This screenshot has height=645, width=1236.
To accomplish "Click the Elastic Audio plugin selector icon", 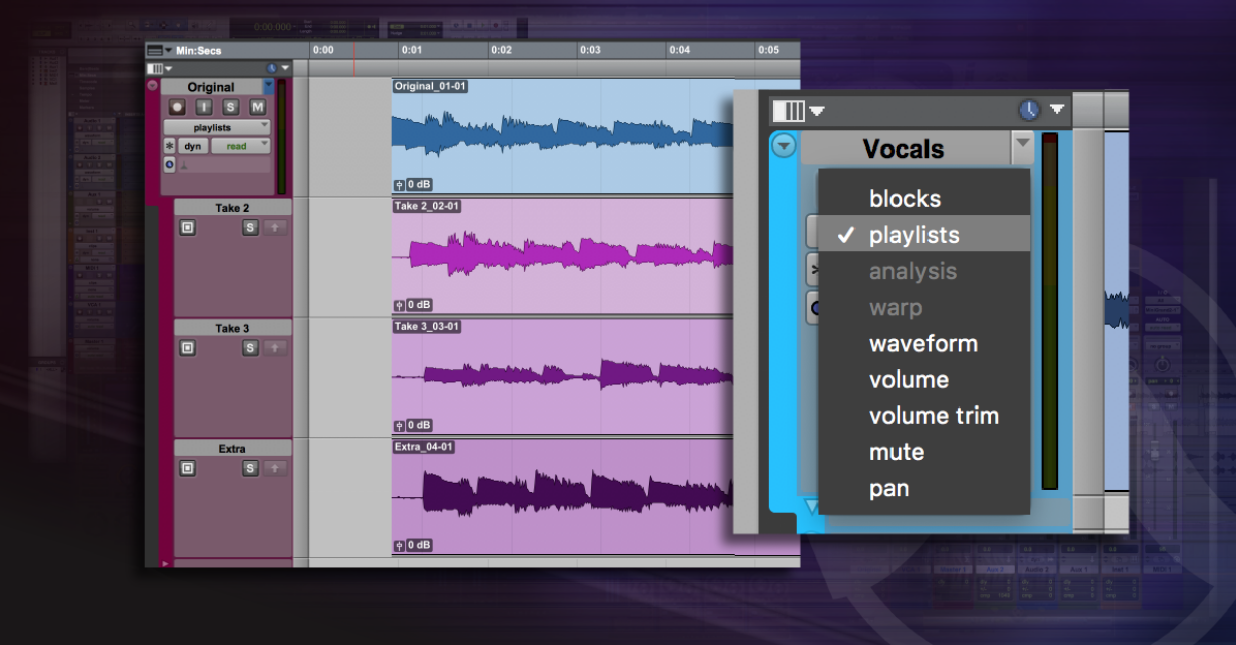I will pyautogui.click(x=183, y=165).
